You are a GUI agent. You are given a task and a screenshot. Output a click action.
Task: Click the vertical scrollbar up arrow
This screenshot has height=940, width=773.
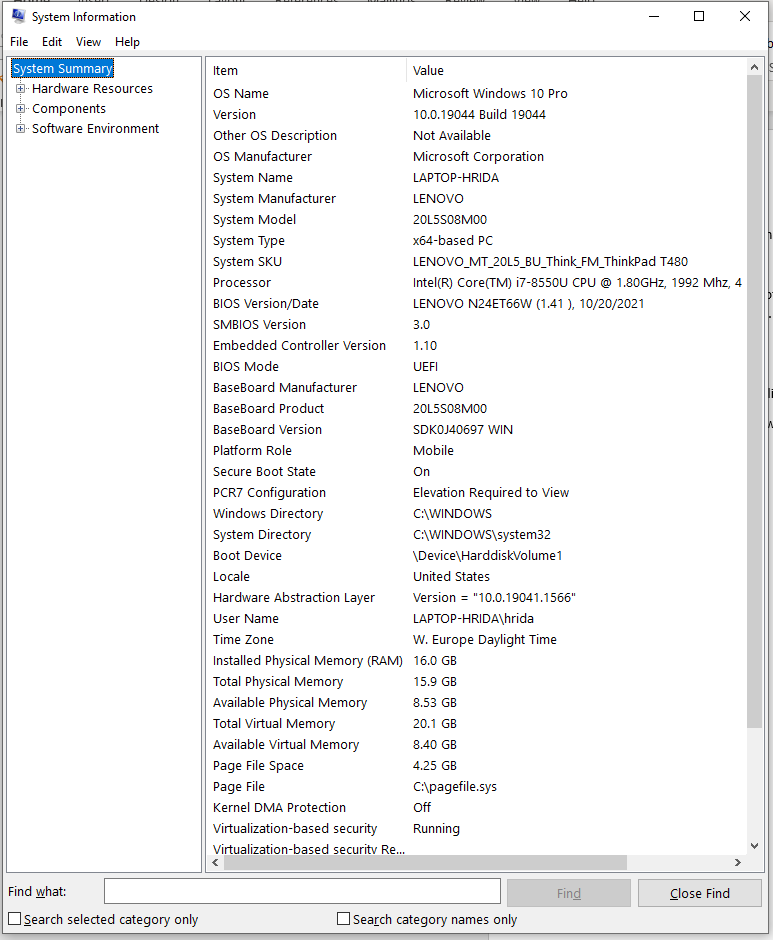(754, 67)
